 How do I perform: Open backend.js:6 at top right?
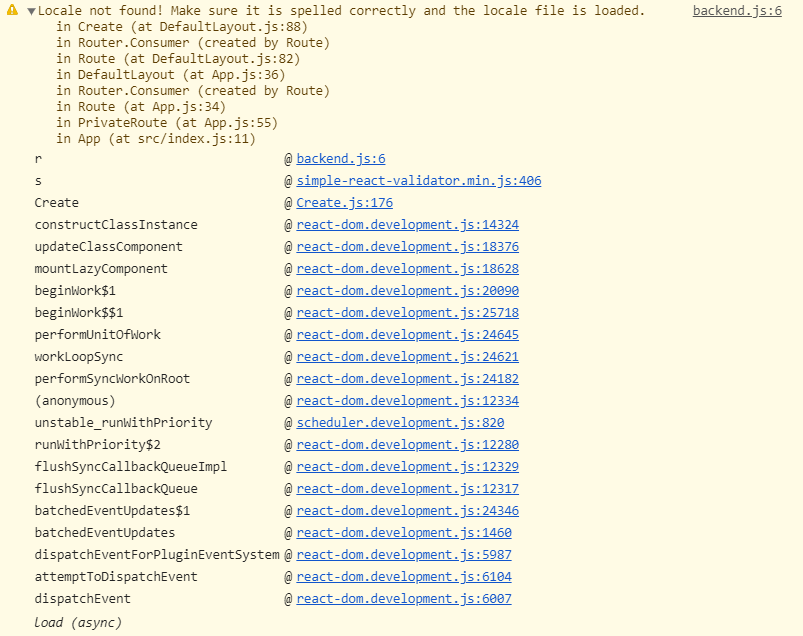[737, 10]
